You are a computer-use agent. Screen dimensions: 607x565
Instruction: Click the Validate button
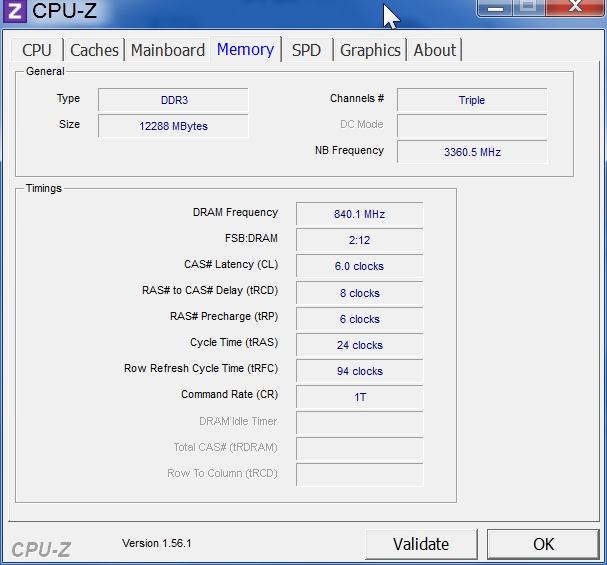pyautogui.click(x=421, y=544)
